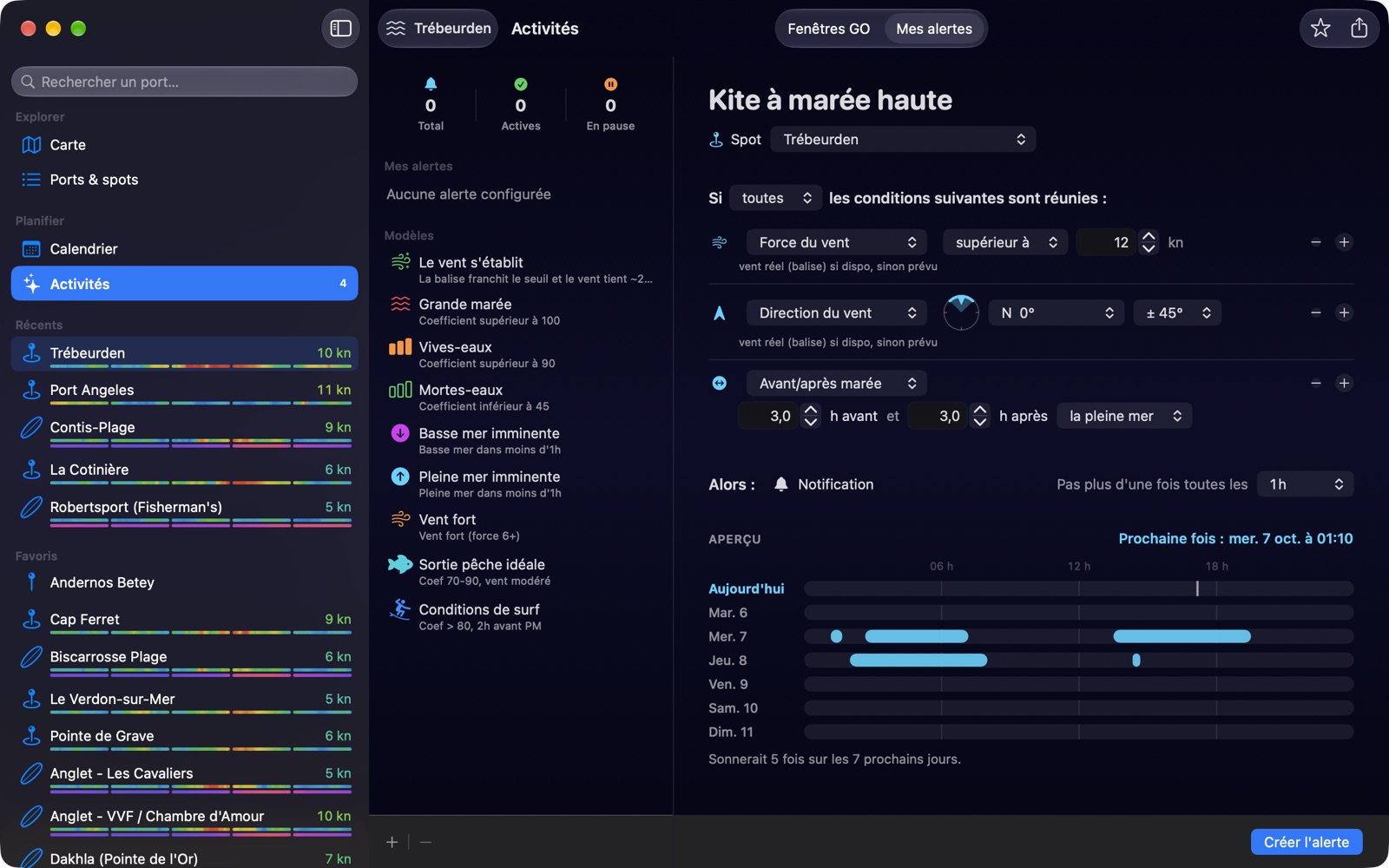The height and width of the screenshot is (868, 1389).
Task: Remove the Force du vent condition
Action: click(1316, 242)
